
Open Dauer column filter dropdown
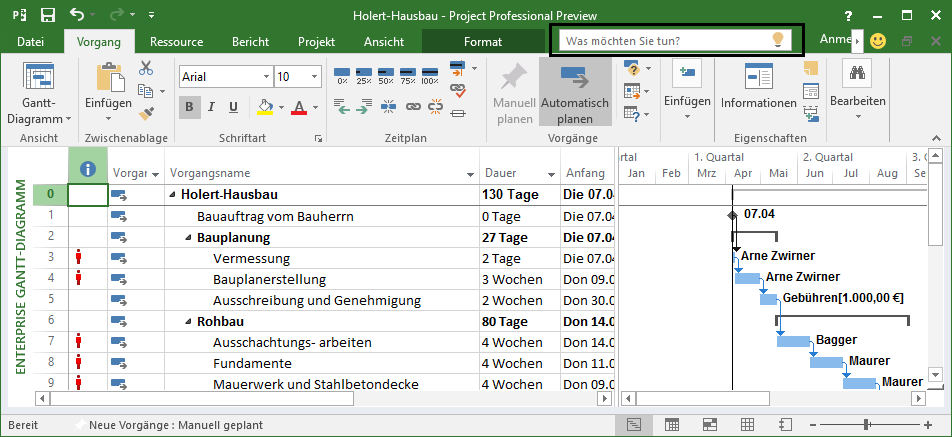pyautogui.click(x=551, y=174)
